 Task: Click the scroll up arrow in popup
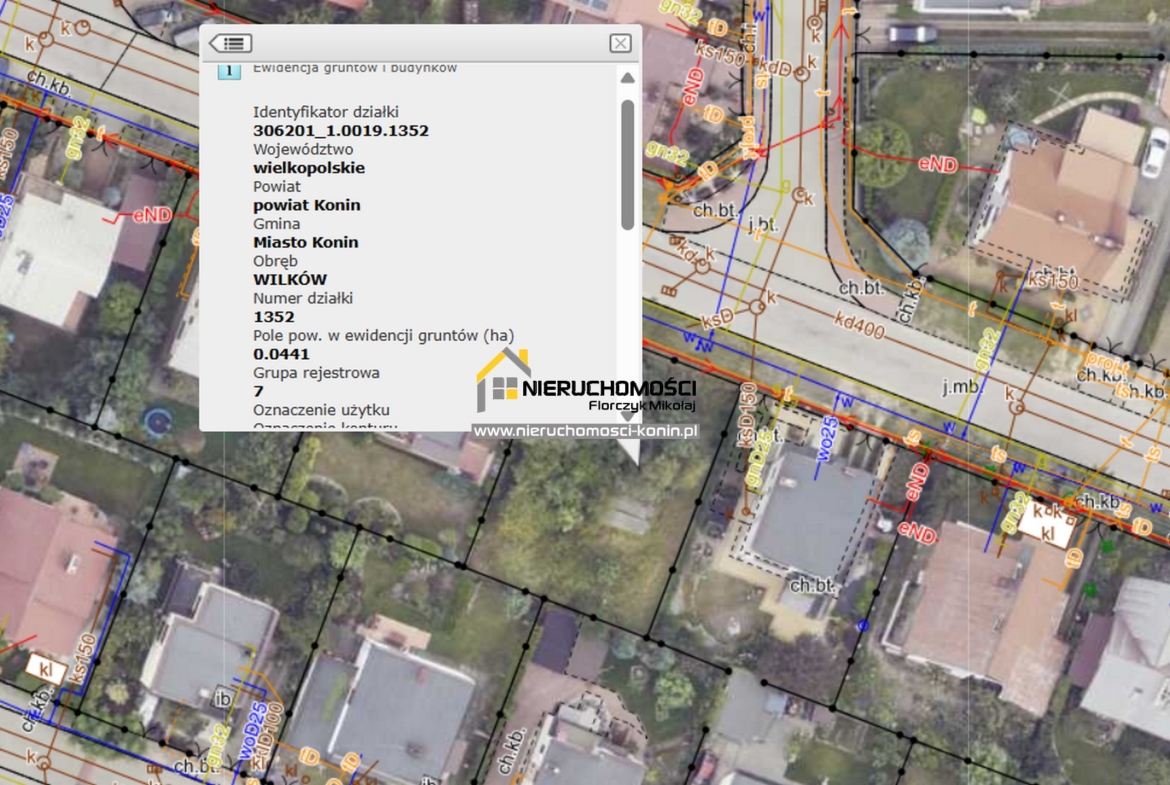(x=627, y=78)
